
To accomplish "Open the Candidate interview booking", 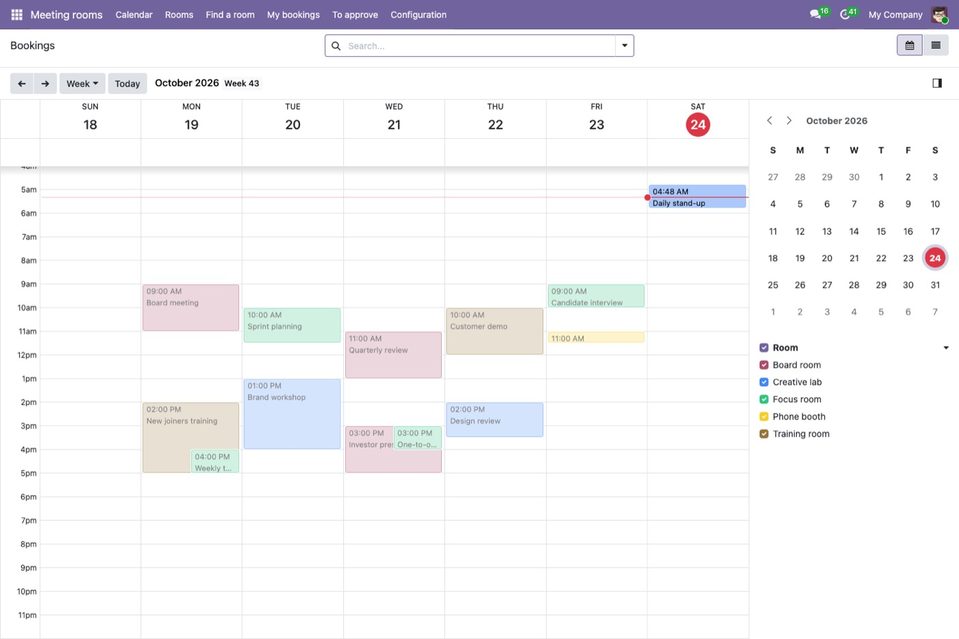I will click(596, 296).
